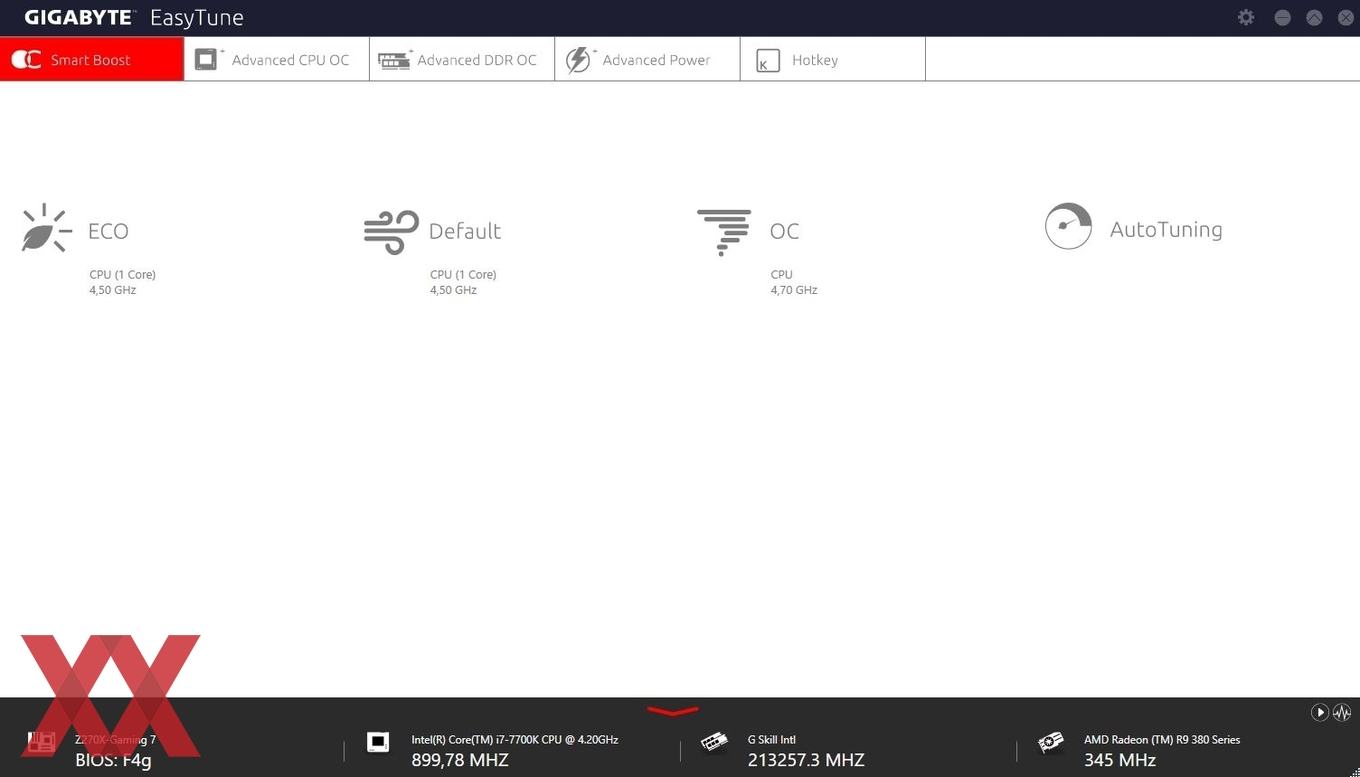Click the motherboard icon in status bar
Screen dimensions: 1360x777
41,742
